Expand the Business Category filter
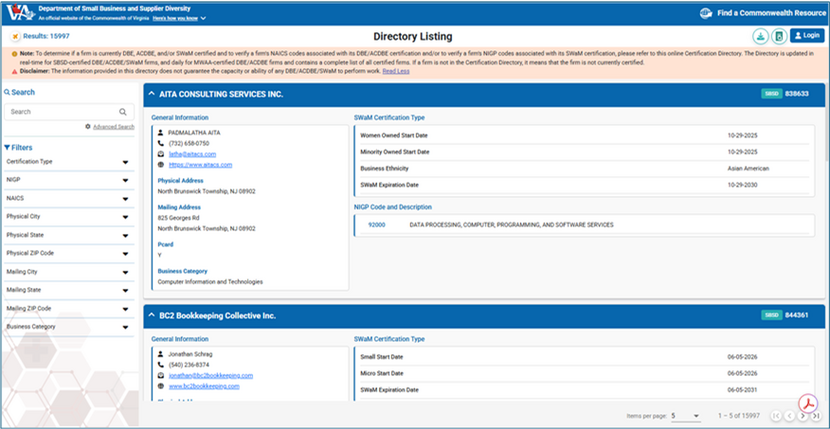The height and width of the screenshot is (429, 830). [69, 327]
